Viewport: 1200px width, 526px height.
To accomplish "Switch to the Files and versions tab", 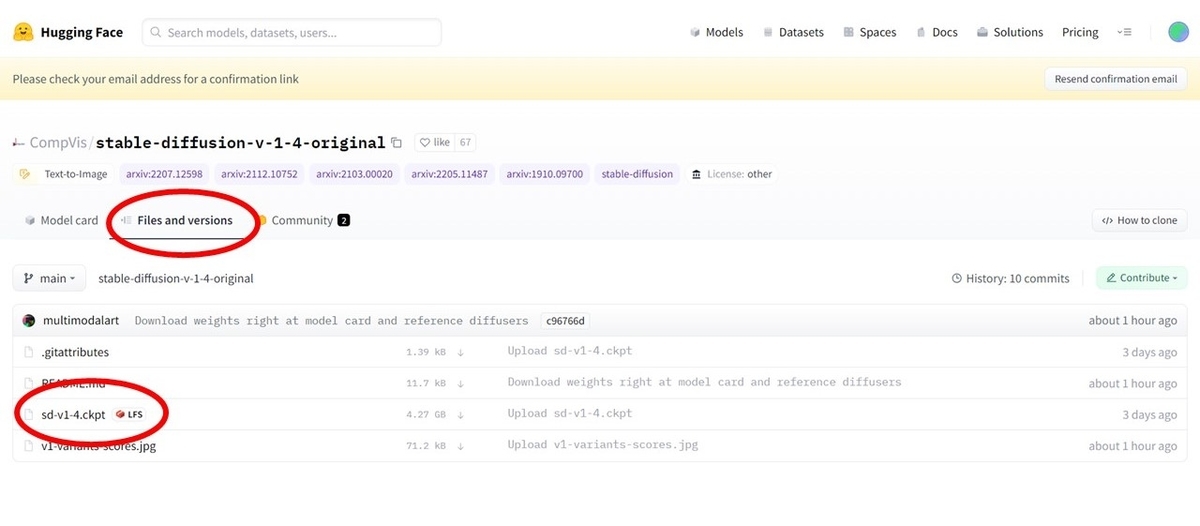I will click(x=177, y=220).
